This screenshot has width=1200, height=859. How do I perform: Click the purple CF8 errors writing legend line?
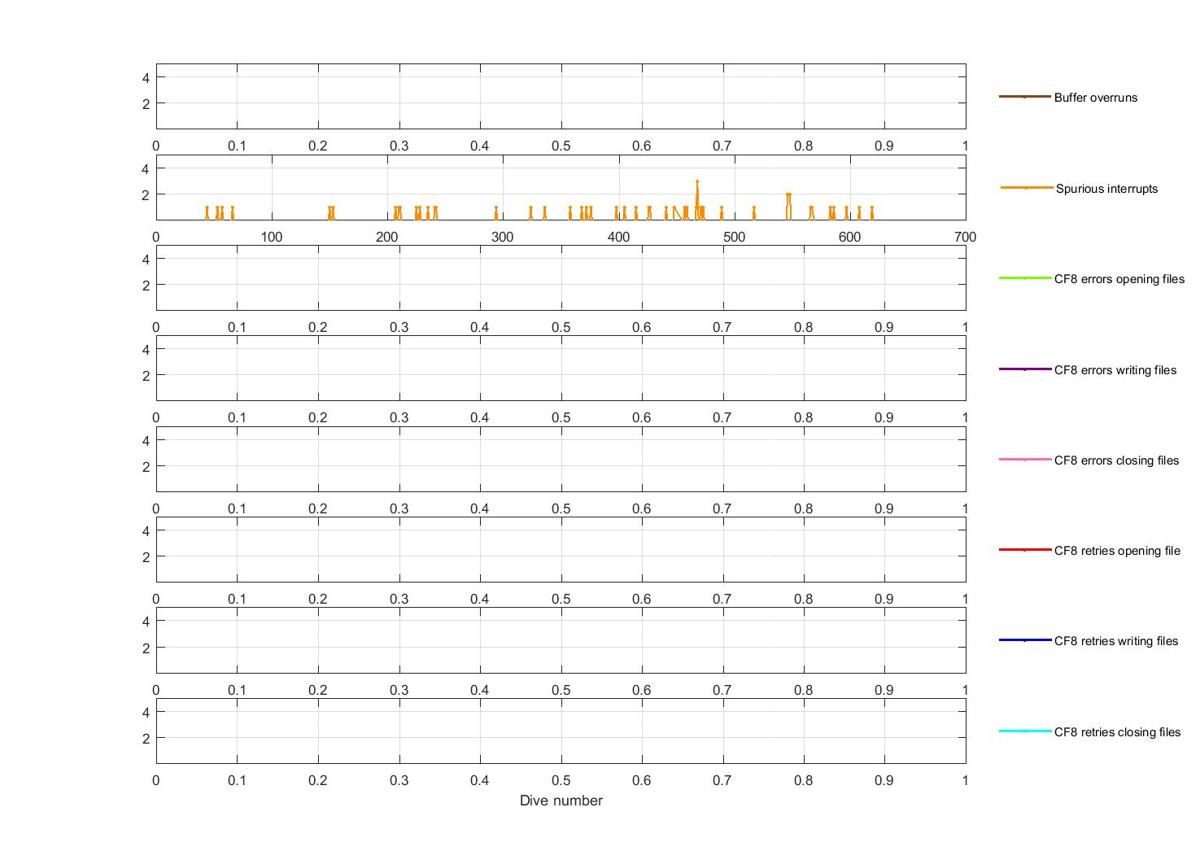[1025, 369]
